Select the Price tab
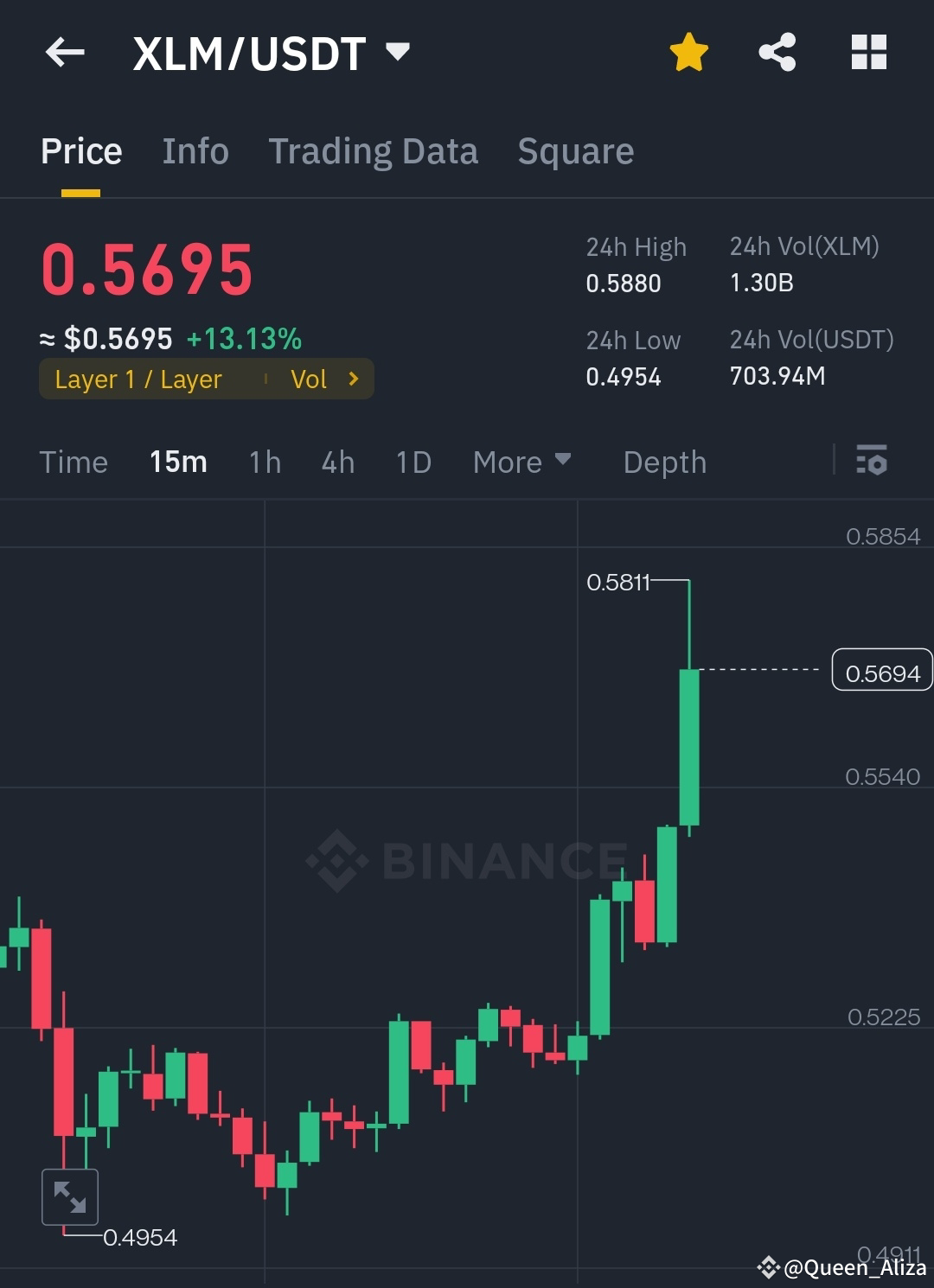This screenshot has height=1288, width=934. point(80,150)
